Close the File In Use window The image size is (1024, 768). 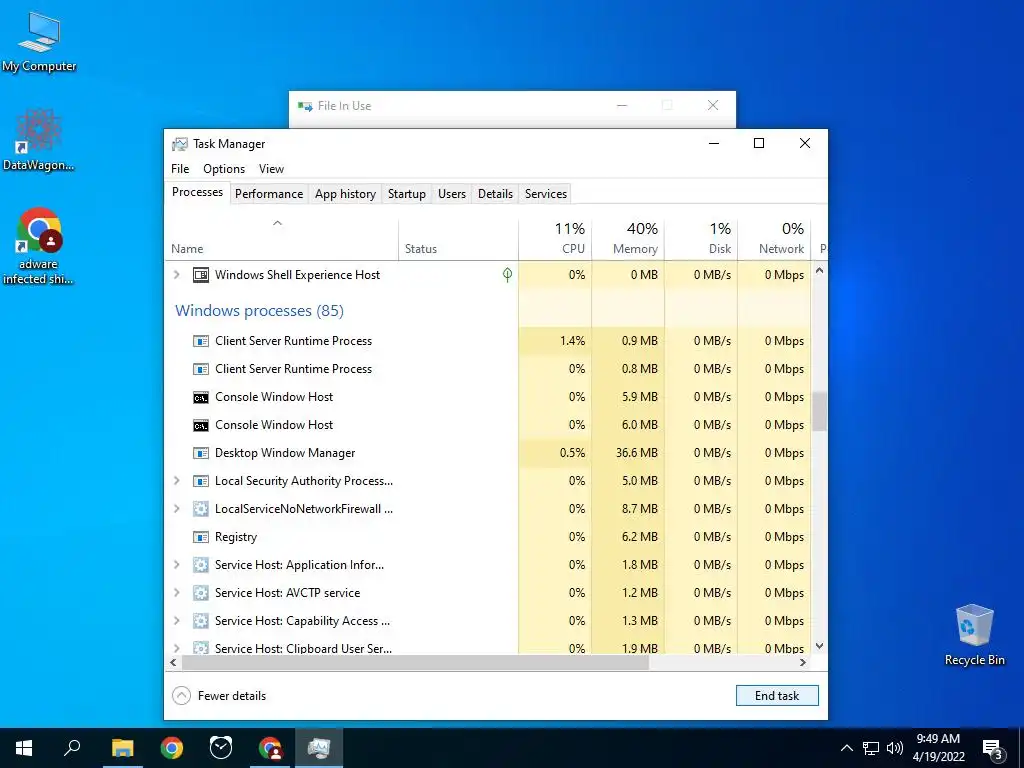coord(713,105)
